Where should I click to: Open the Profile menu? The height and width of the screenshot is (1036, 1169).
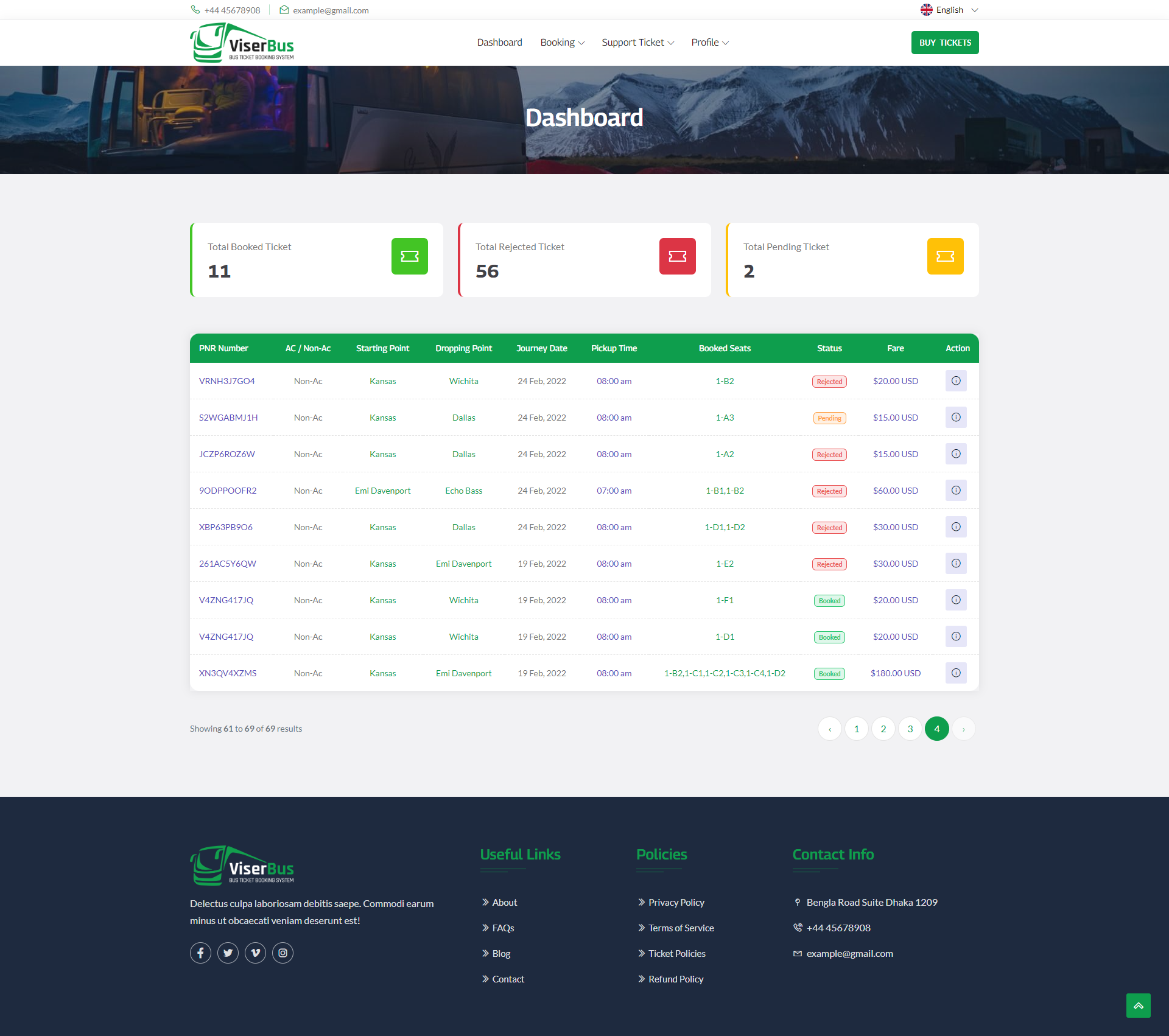click(709, 42)
